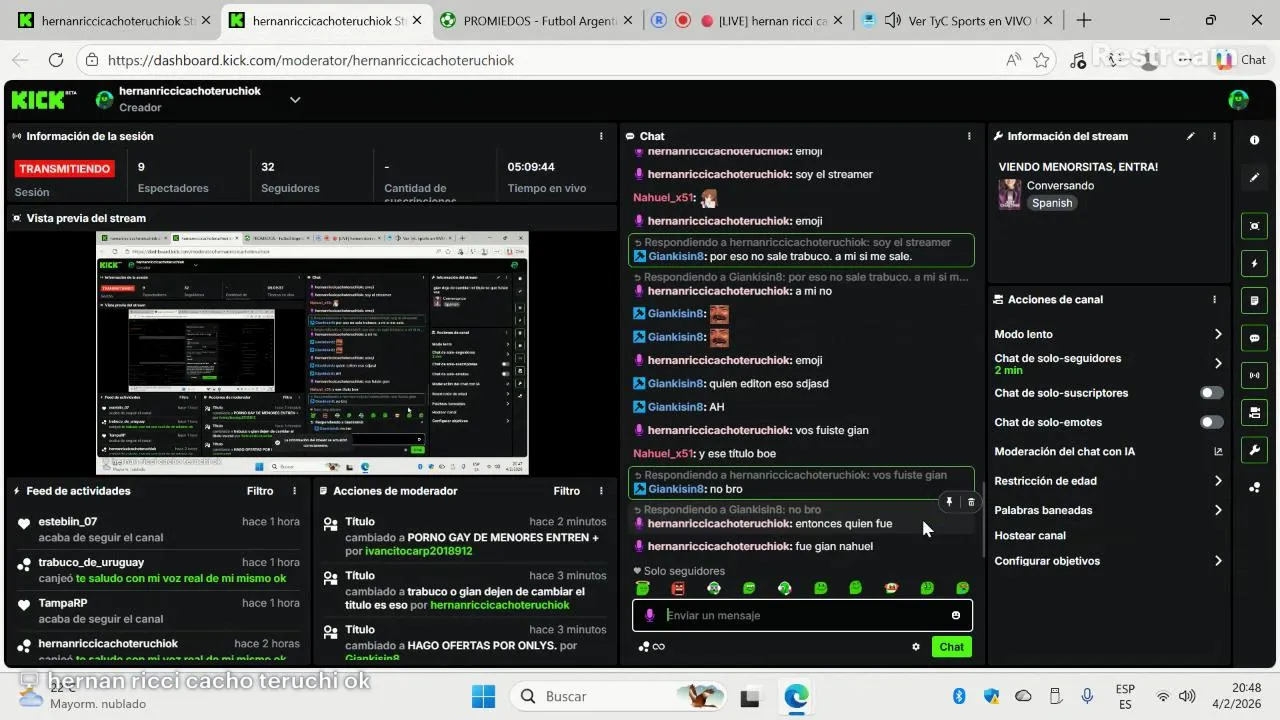Screen dimensions: 1280x720
Task: Delete the highlighted chat message via trash icon
Action: [x=971, y=502]
